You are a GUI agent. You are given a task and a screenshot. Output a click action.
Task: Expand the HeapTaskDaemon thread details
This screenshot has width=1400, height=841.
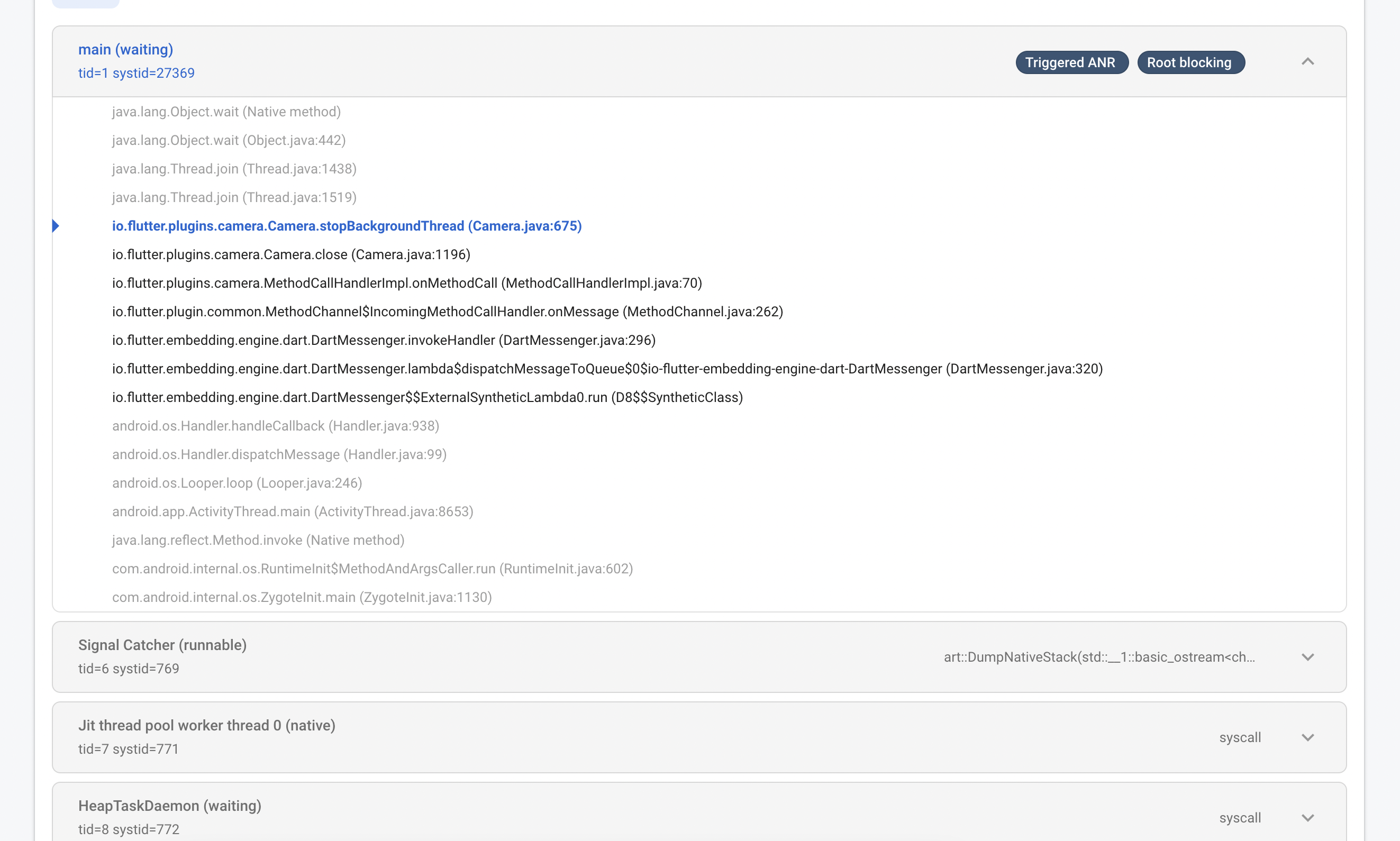[1308, 818]
